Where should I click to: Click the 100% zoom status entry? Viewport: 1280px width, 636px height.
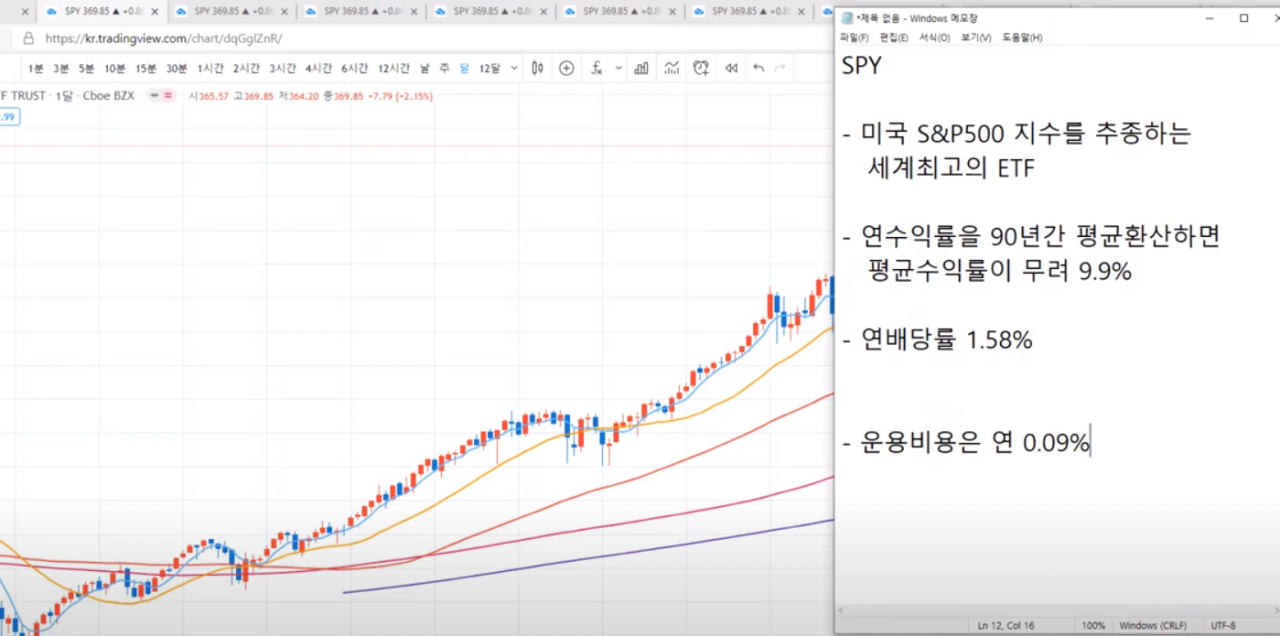click(1093, 625)
